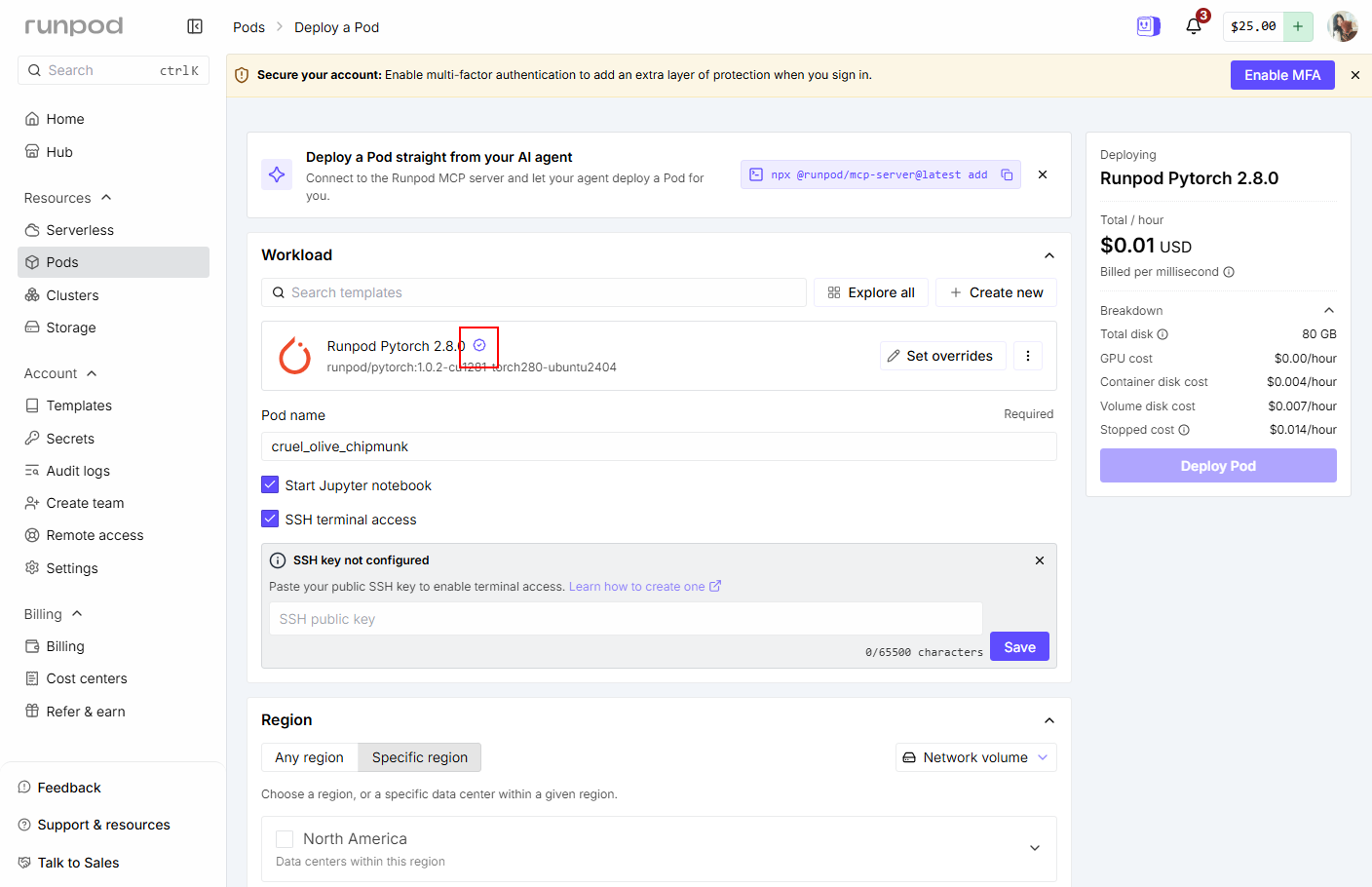Toggle SSH terminal access checkbox
The image size is (1372, 887).
[x=270, y=519]
